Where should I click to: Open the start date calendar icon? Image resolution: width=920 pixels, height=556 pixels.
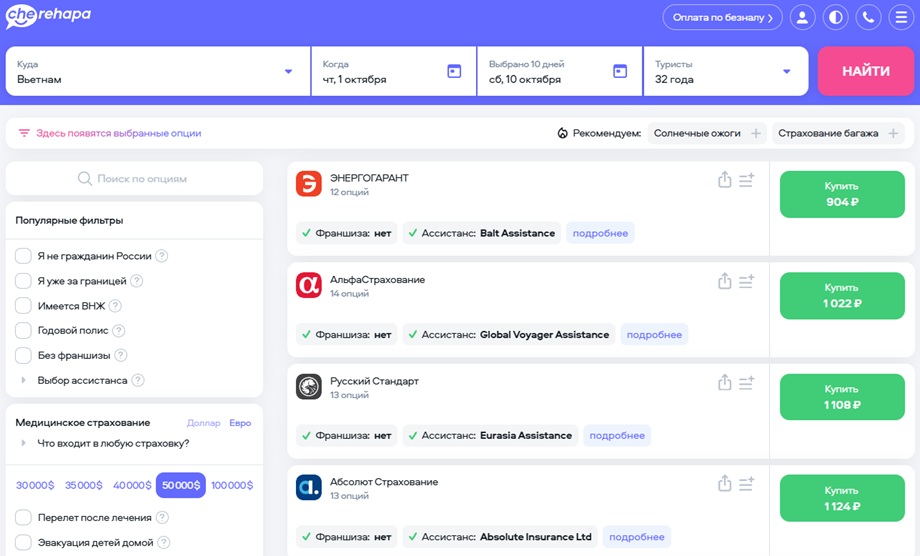tap(454, 71)
